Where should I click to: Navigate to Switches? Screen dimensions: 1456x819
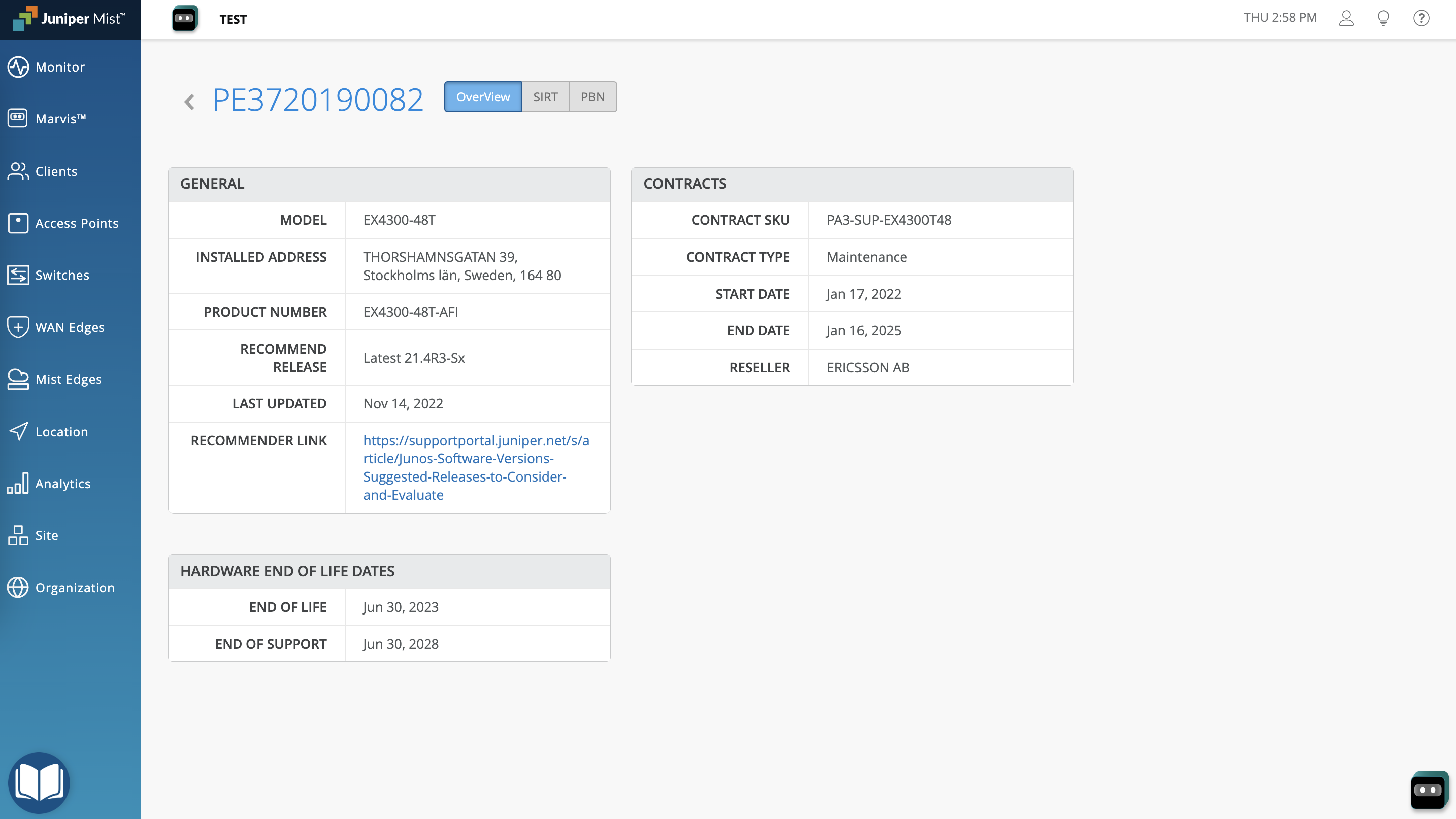tap(62, 275)
